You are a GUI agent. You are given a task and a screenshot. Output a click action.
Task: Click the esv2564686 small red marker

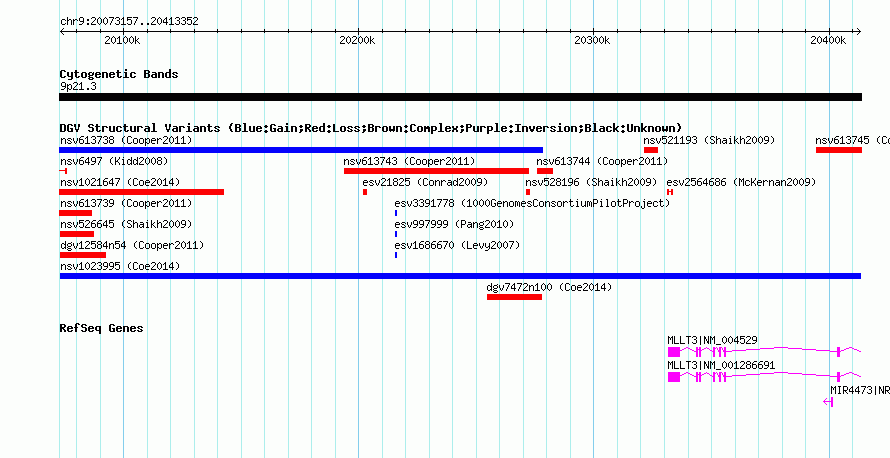pyautogui.click(x=670, y=192)
